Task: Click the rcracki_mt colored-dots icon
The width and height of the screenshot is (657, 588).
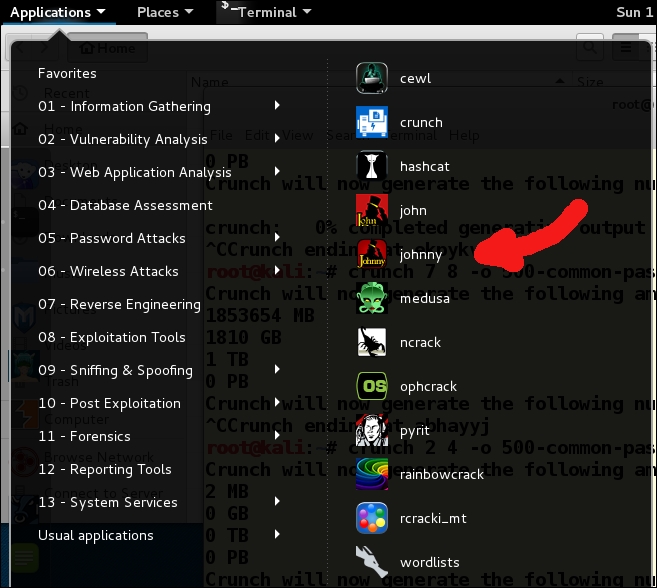Action: [x=372, y=518]
